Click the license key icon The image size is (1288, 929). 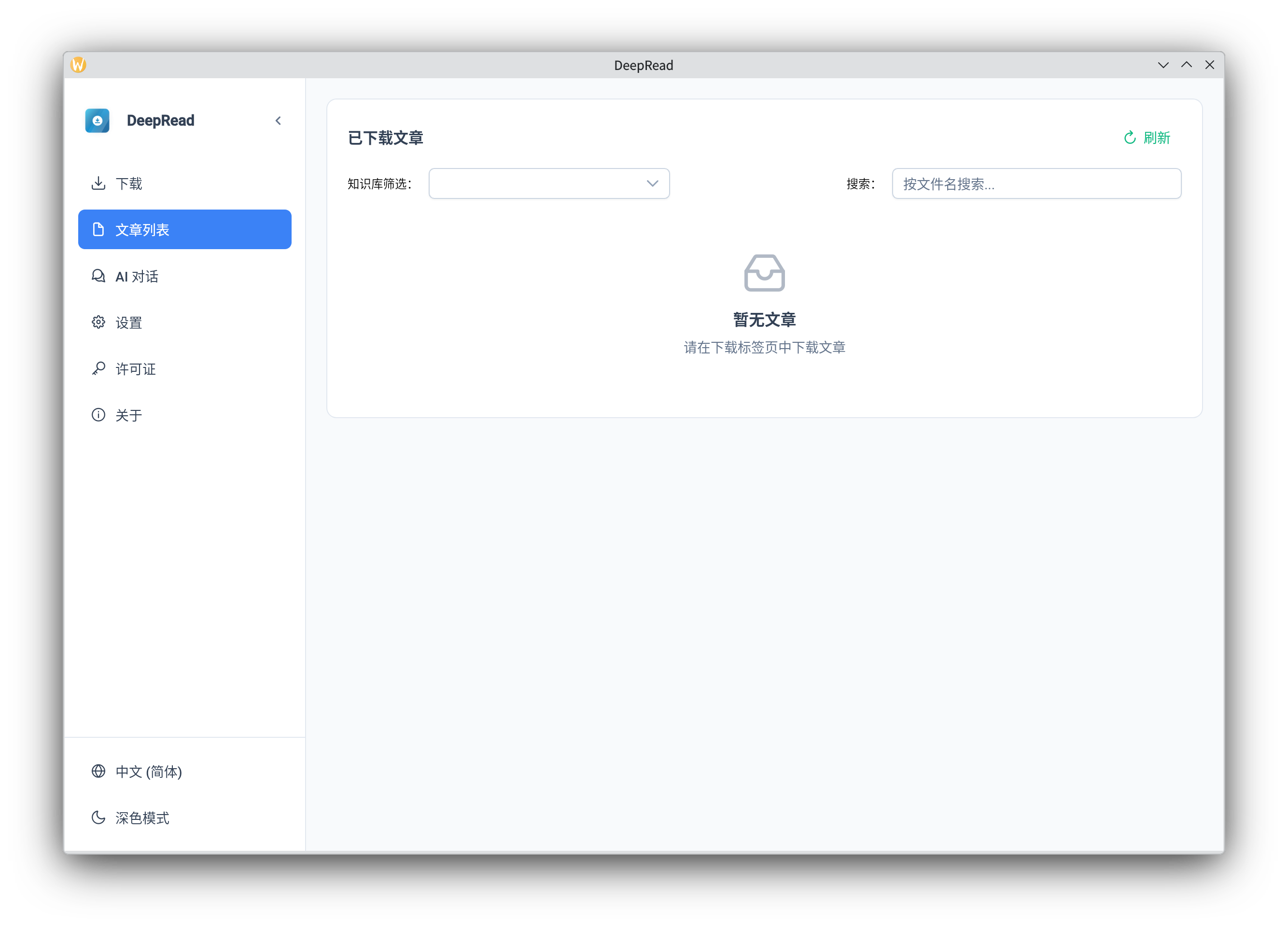click(x=98, y=368)
